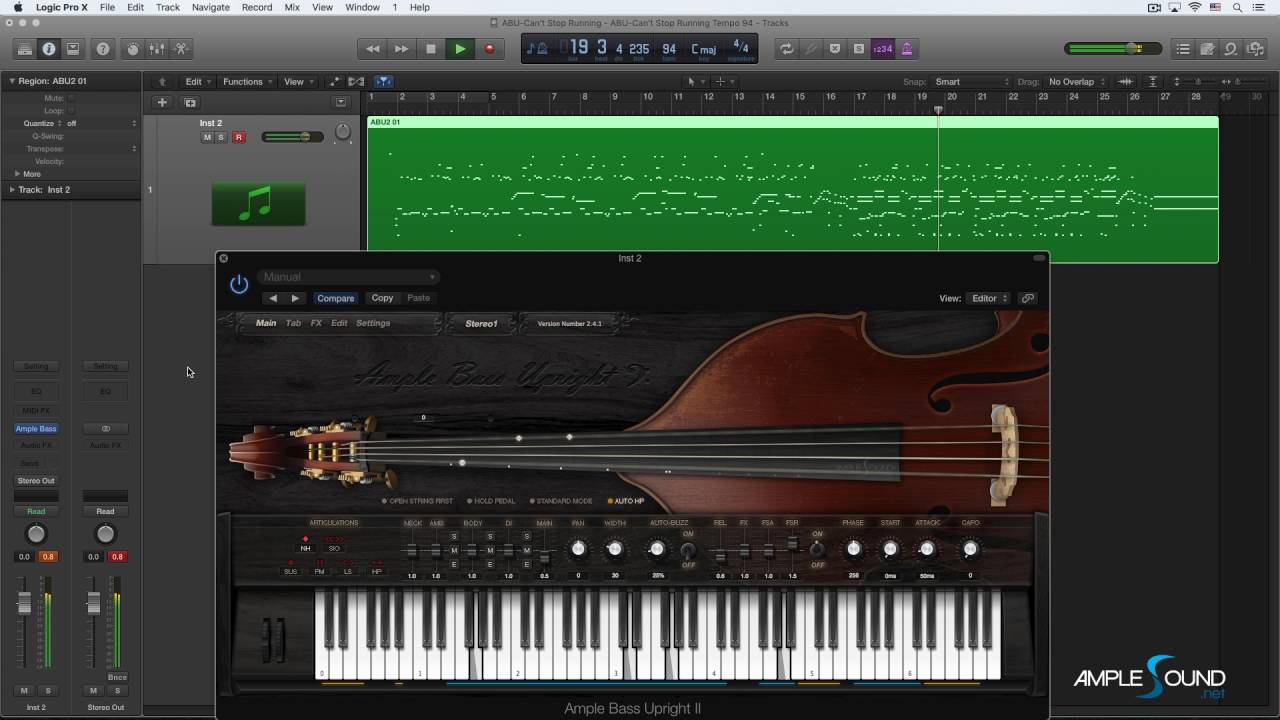
Task: Open the Manual preset dropdown
Action: tap(348, 277)
